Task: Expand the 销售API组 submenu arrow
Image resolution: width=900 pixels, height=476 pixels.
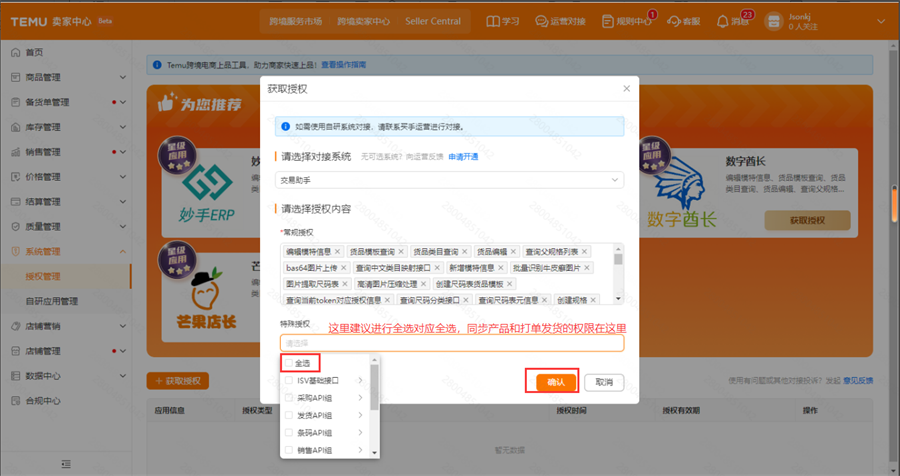Action: pyautogui.click(x=360, y=450)
